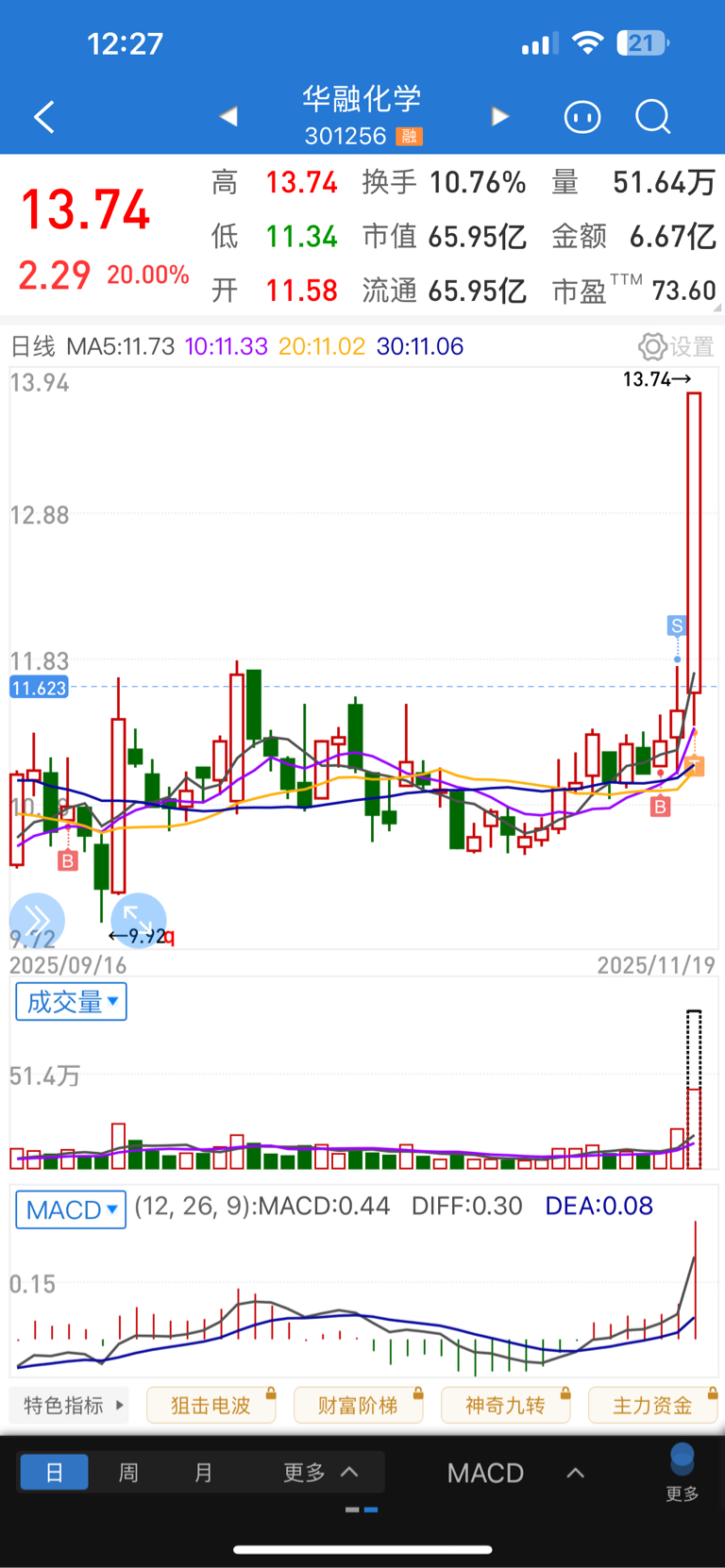The width and height of the screenshot is (725, 1568).
Task: Tap the orange 融 margin badge
Action: 409,137
